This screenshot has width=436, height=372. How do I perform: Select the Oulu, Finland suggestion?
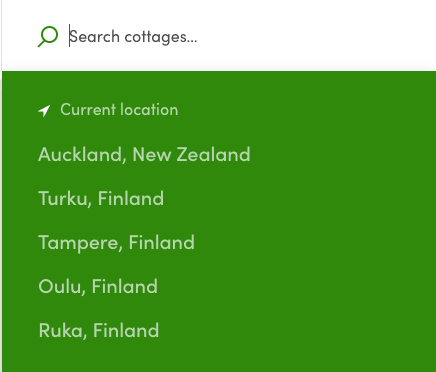click(98, 286)
